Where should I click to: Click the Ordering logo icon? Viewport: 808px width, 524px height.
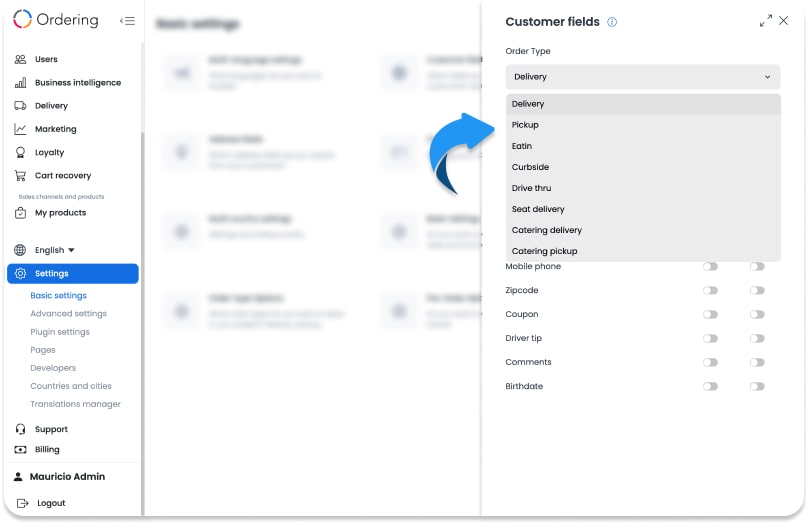pyautogui.click(x=22, y=19)
